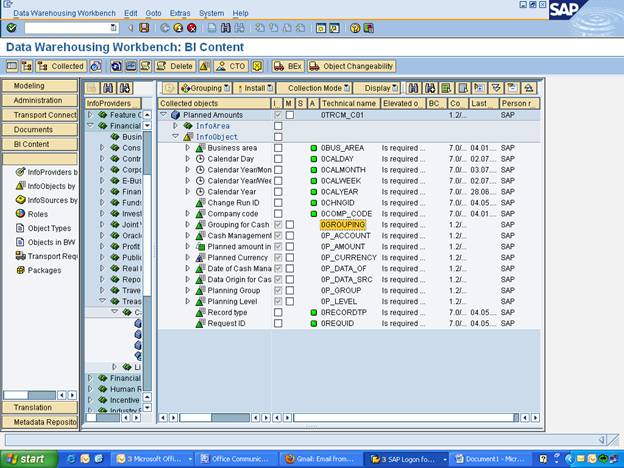Open the Edit menu
The width and height of the screenshot is (624, 468).
(x=131, y=13)
